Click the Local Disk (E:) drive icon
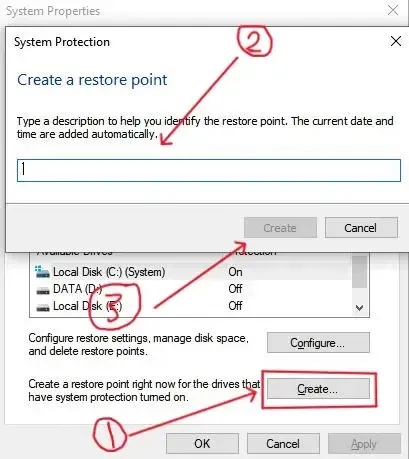Image resolution: width=409 pixels, height=459 pixels. tap(43, 307)
